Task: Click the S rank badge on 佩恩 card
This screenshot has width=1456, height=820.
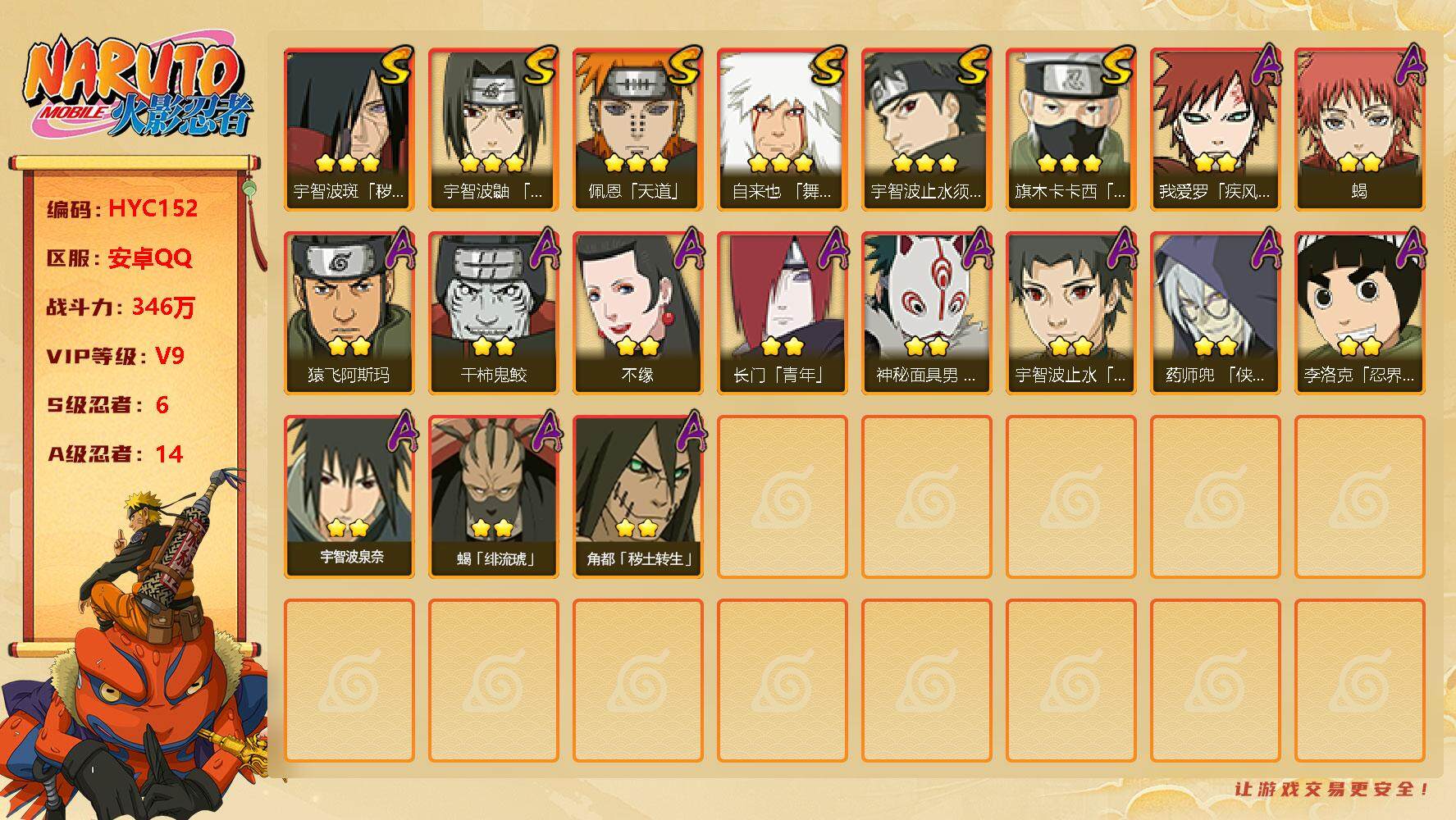Action: click(x=683, y=66)
